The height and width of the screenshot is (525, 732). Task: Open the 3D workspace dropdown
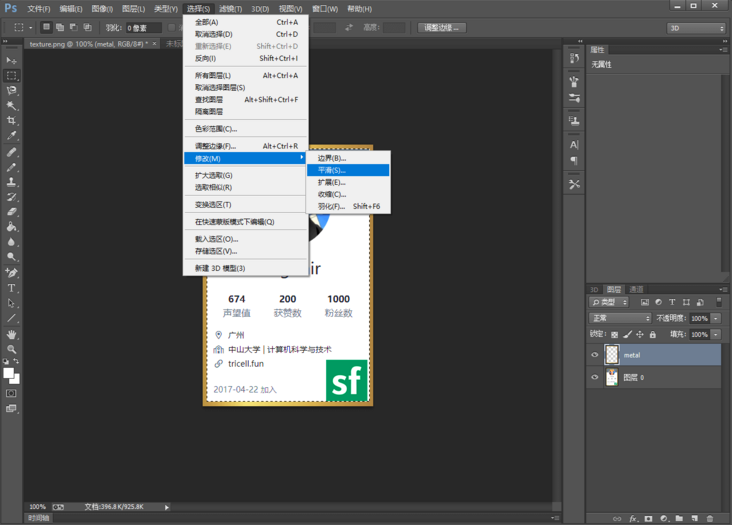696,28
